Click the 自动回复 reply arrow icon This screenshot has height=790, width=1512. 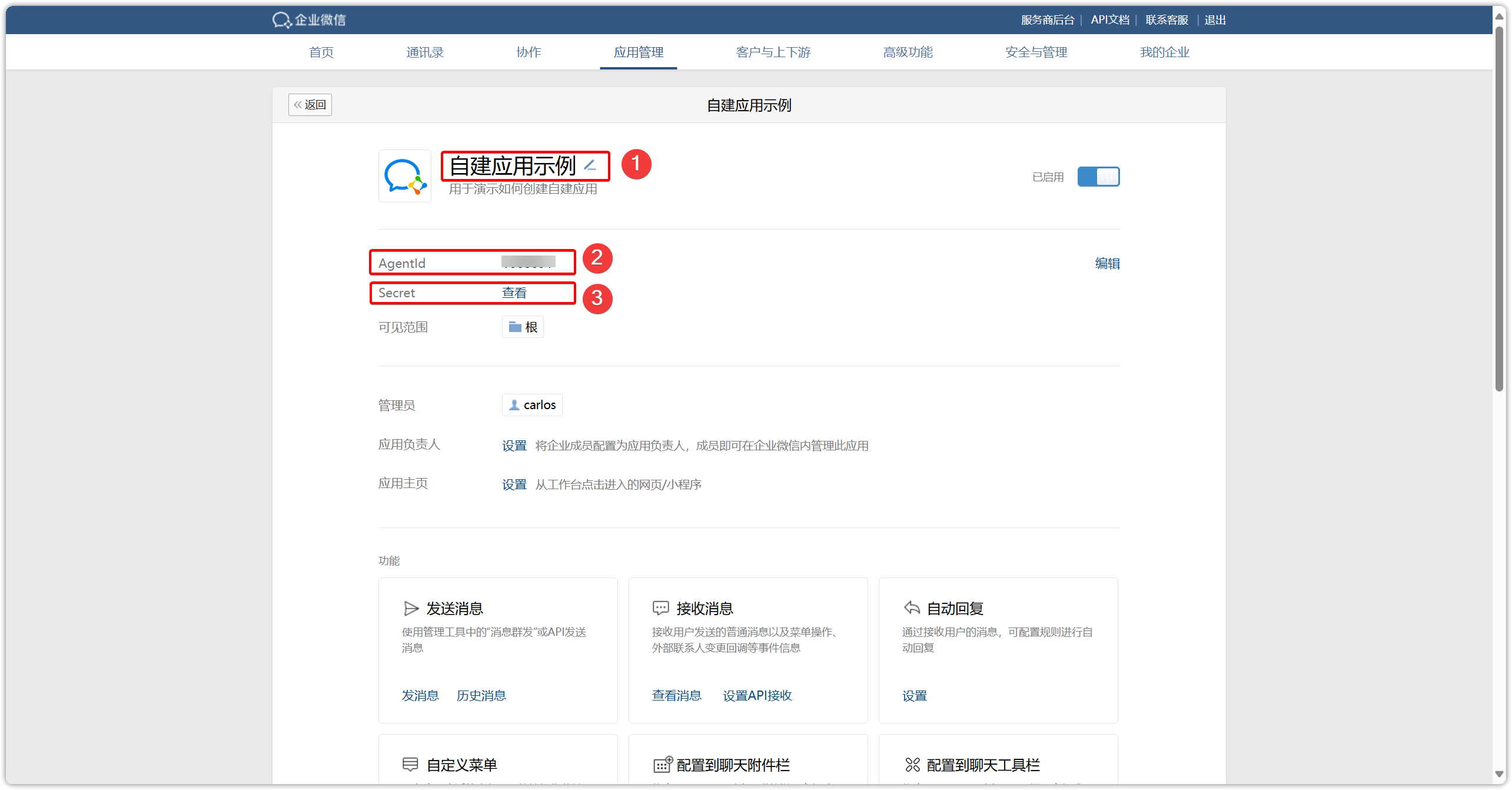click(912, 608)
